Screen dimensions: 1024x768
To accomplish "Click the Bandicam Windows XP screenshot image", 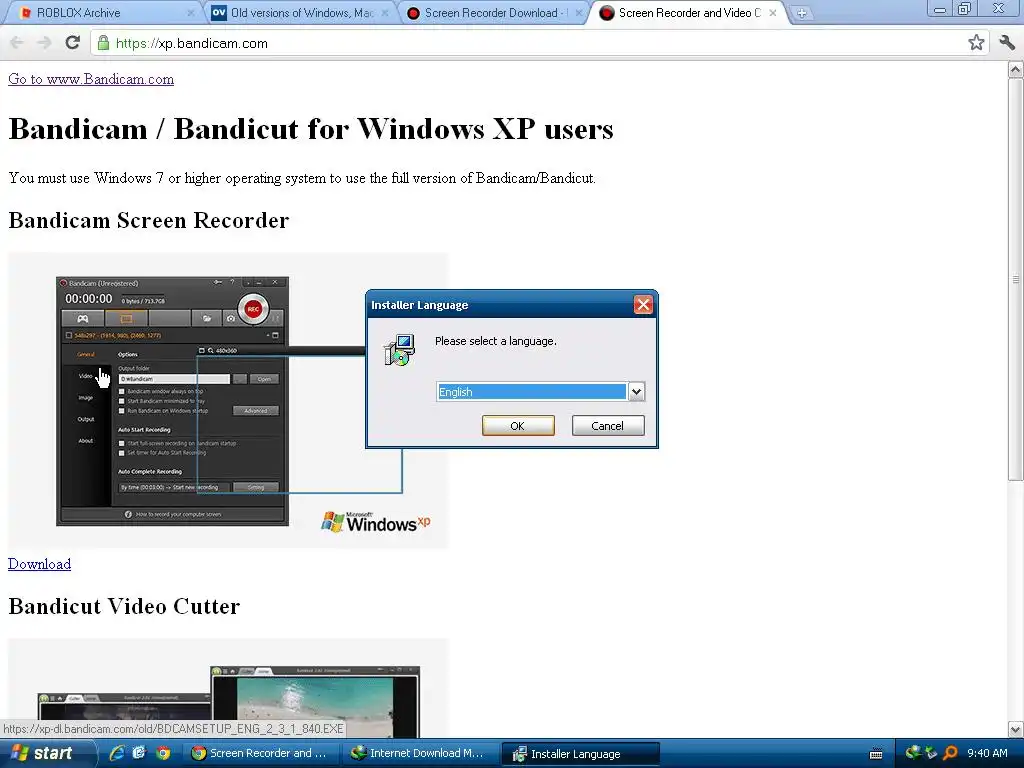I will point(228,400).
